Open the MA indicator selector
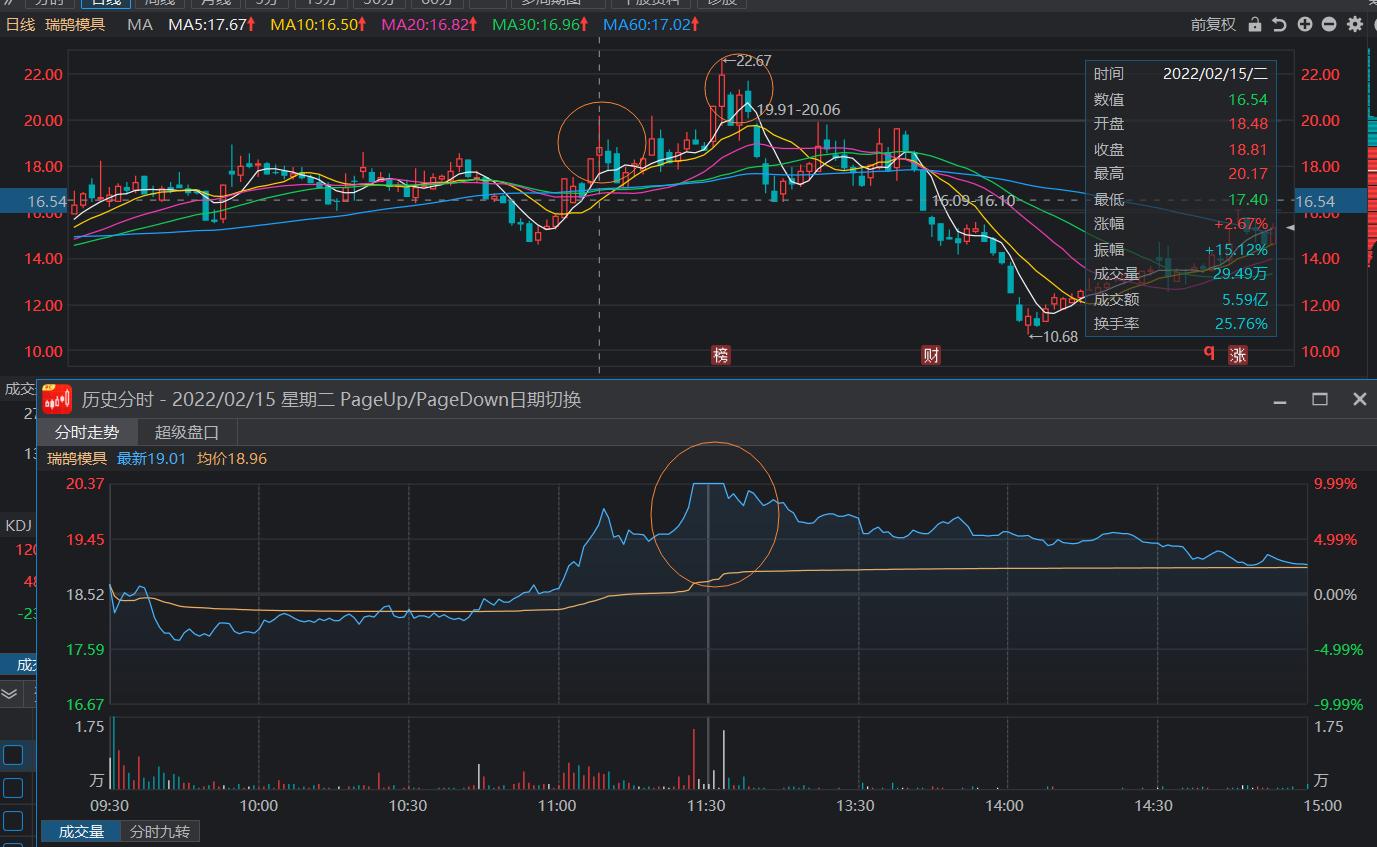 tap(140, 24)
